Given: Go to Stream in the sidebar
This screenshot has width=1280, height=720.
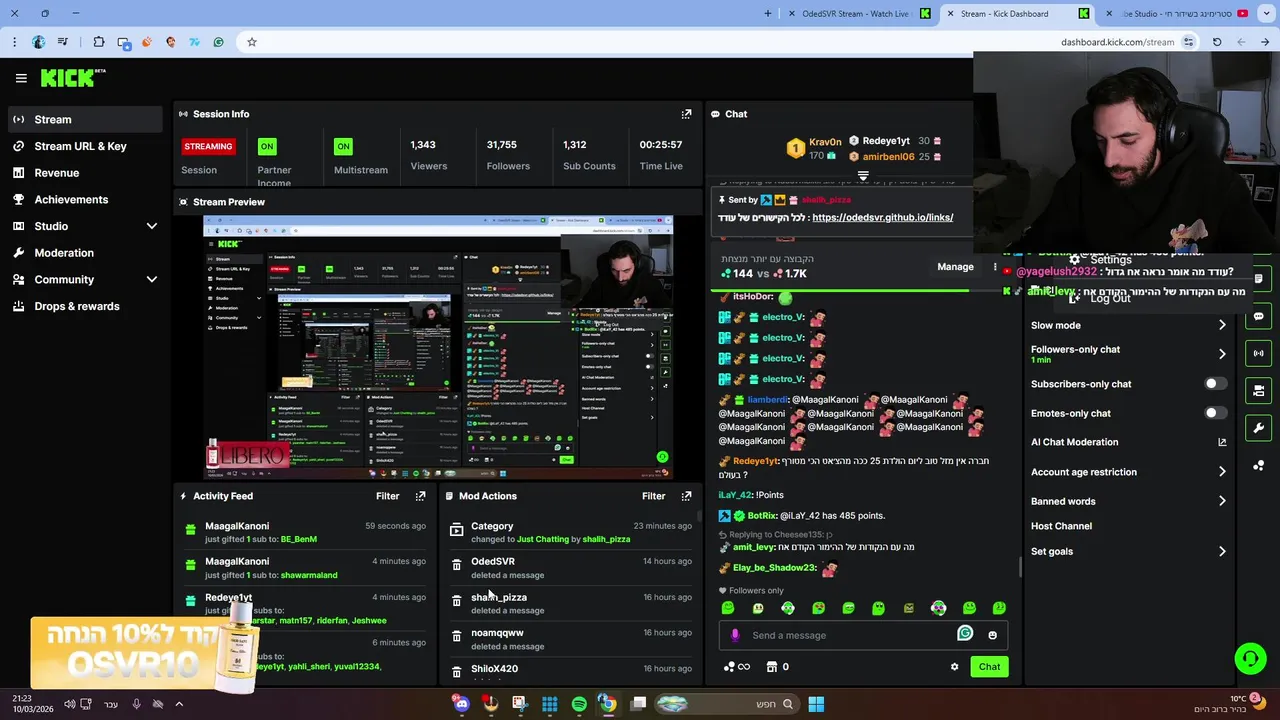Looking at the screenshot, I should [x=86, y=119].
